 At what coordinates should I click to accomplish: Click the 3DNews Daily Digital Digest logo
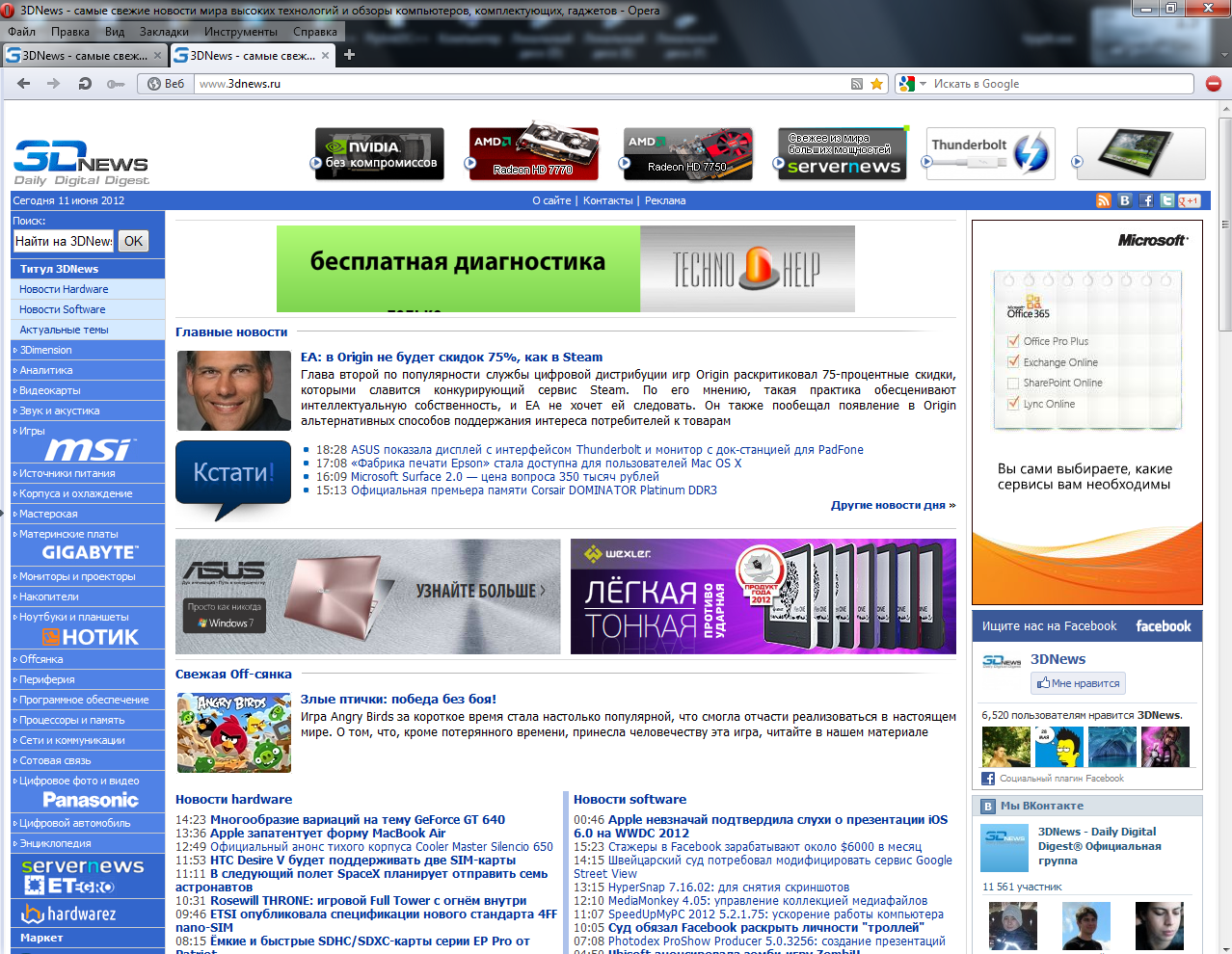click(81, 162)
